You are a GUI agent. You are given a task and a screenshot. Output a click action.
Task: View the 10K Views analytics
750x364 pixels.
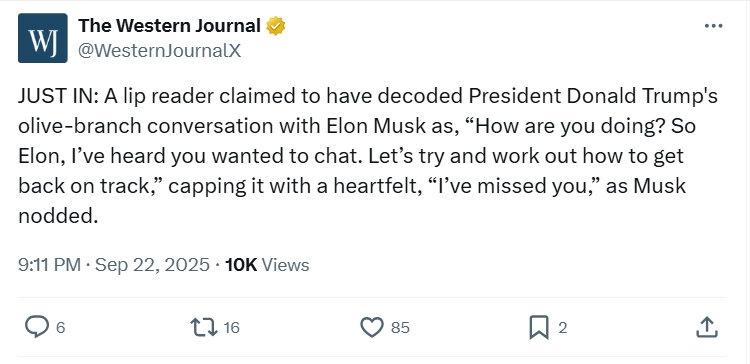(x=267, y=265)
